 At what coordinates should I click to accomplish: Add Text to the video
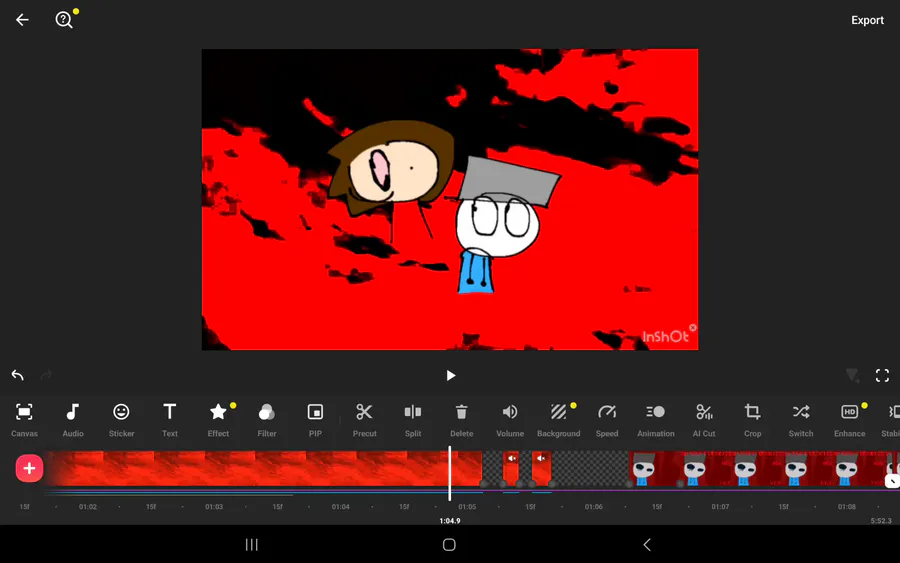[x=169, y=420]
